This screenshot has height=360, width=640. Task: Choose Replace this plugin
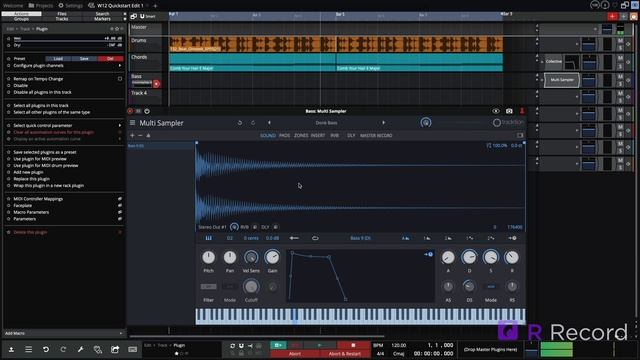point(31,179)
